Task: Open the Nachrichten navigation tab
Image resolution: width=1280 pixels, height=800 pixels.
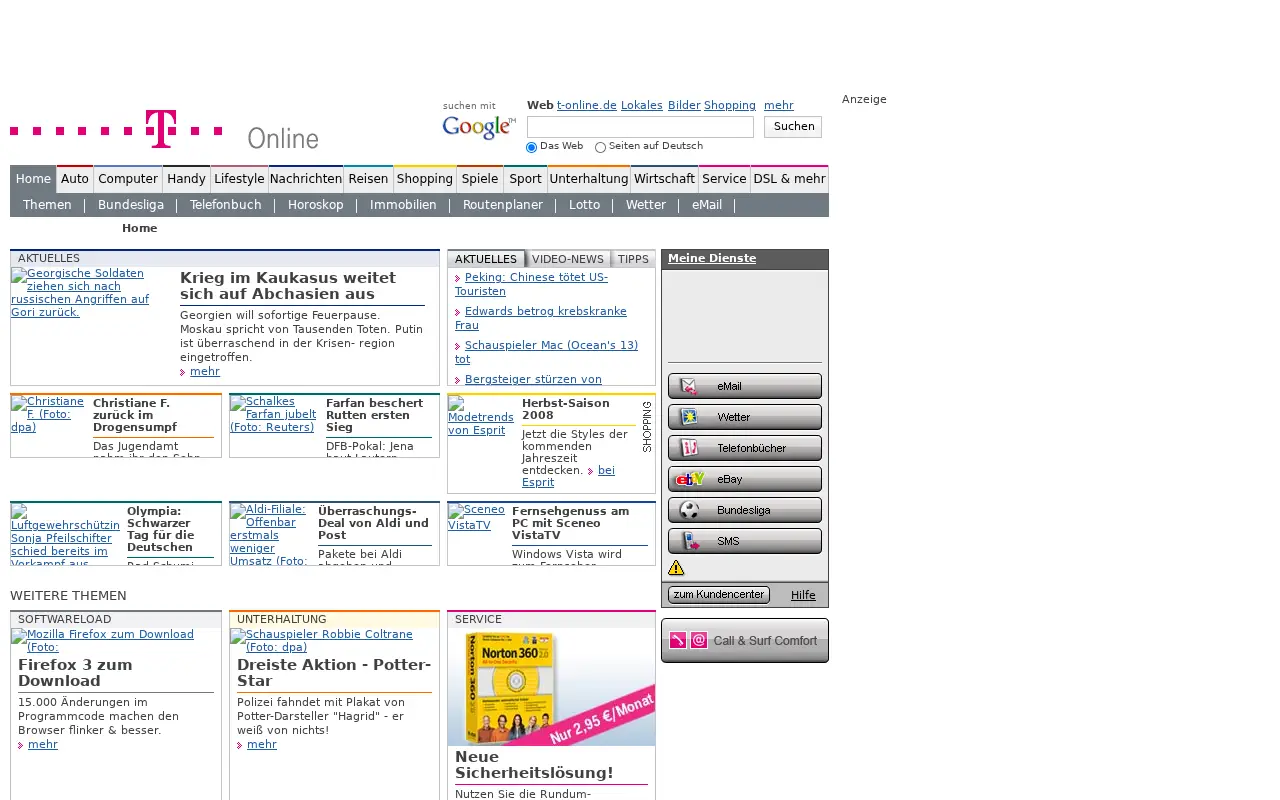Action: tap(306, 179)
